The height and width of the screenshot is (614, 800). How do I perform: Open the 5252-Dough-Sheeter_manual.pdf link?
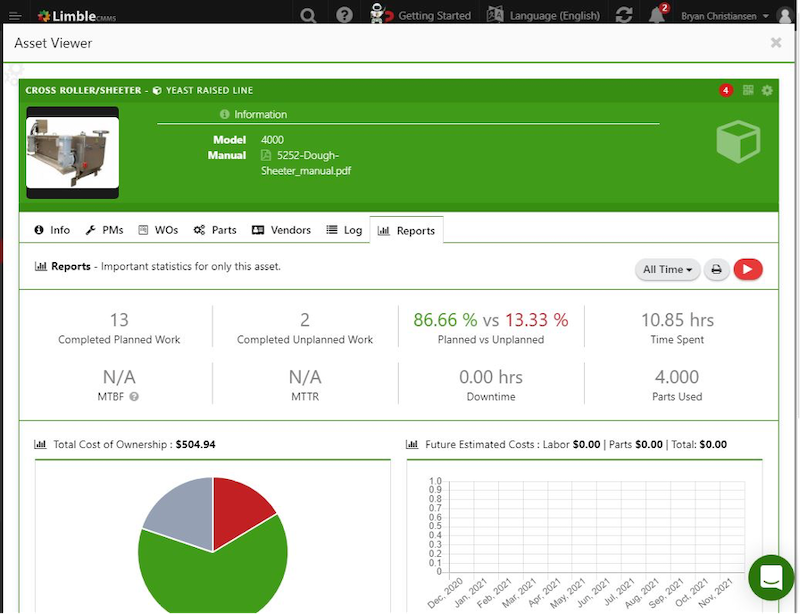[306, 163]
